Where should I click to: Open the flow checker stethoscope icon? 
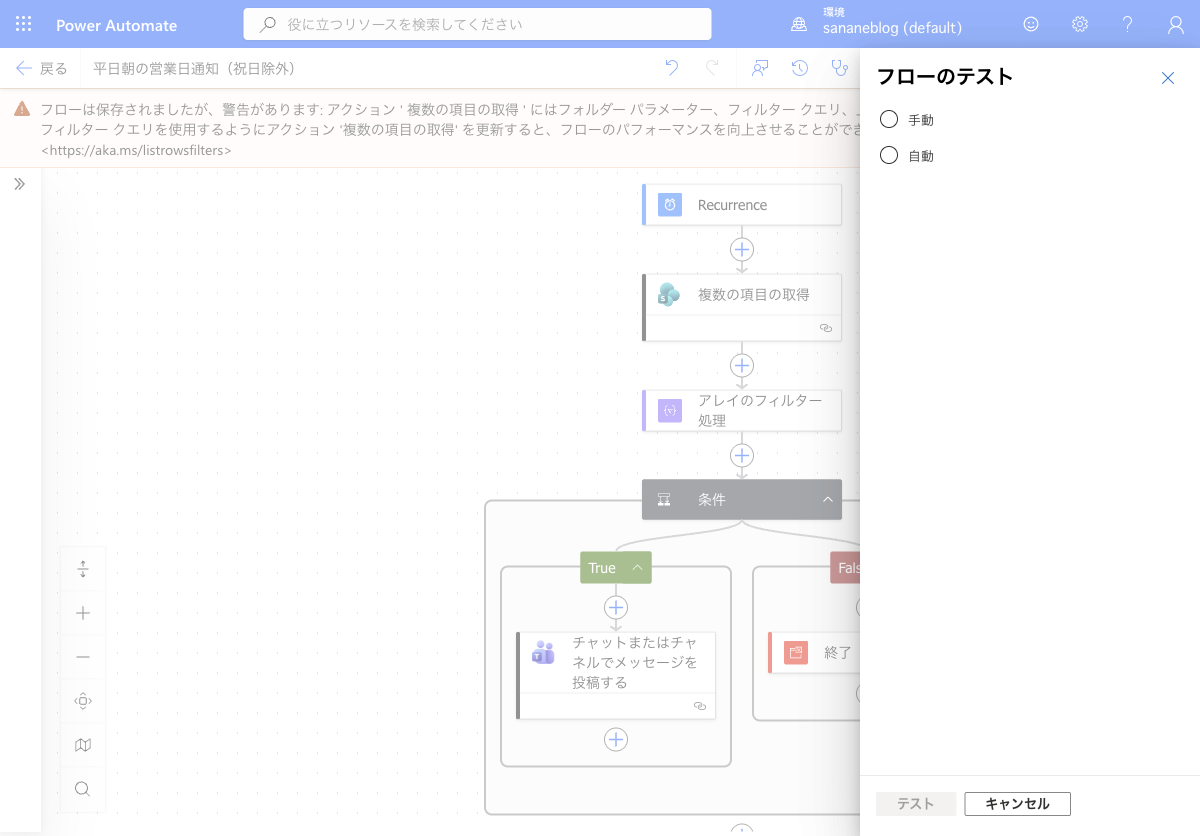tap(840, 68)
